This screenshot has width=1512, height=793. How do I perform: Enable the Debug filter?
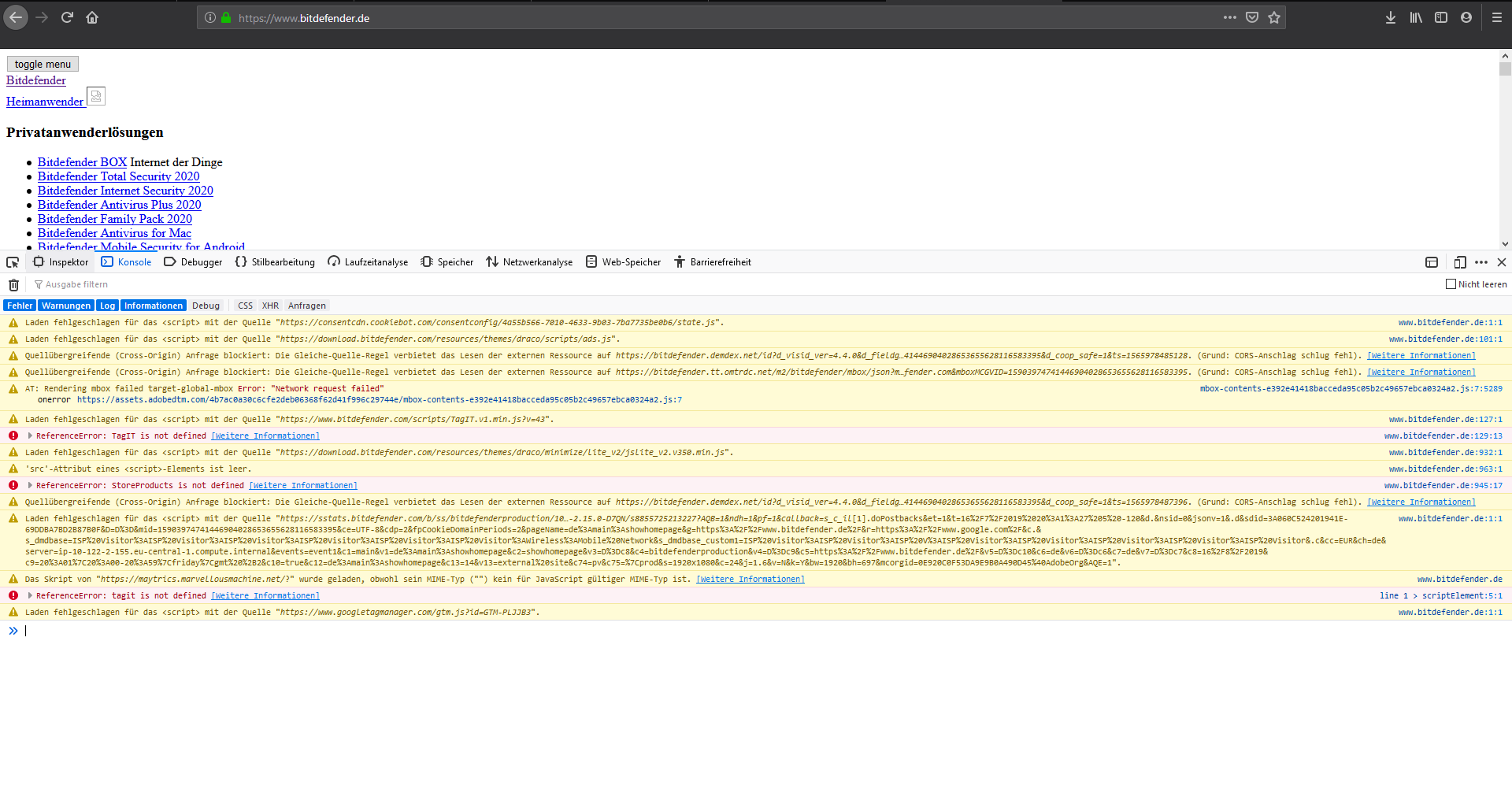pos(206,306)
